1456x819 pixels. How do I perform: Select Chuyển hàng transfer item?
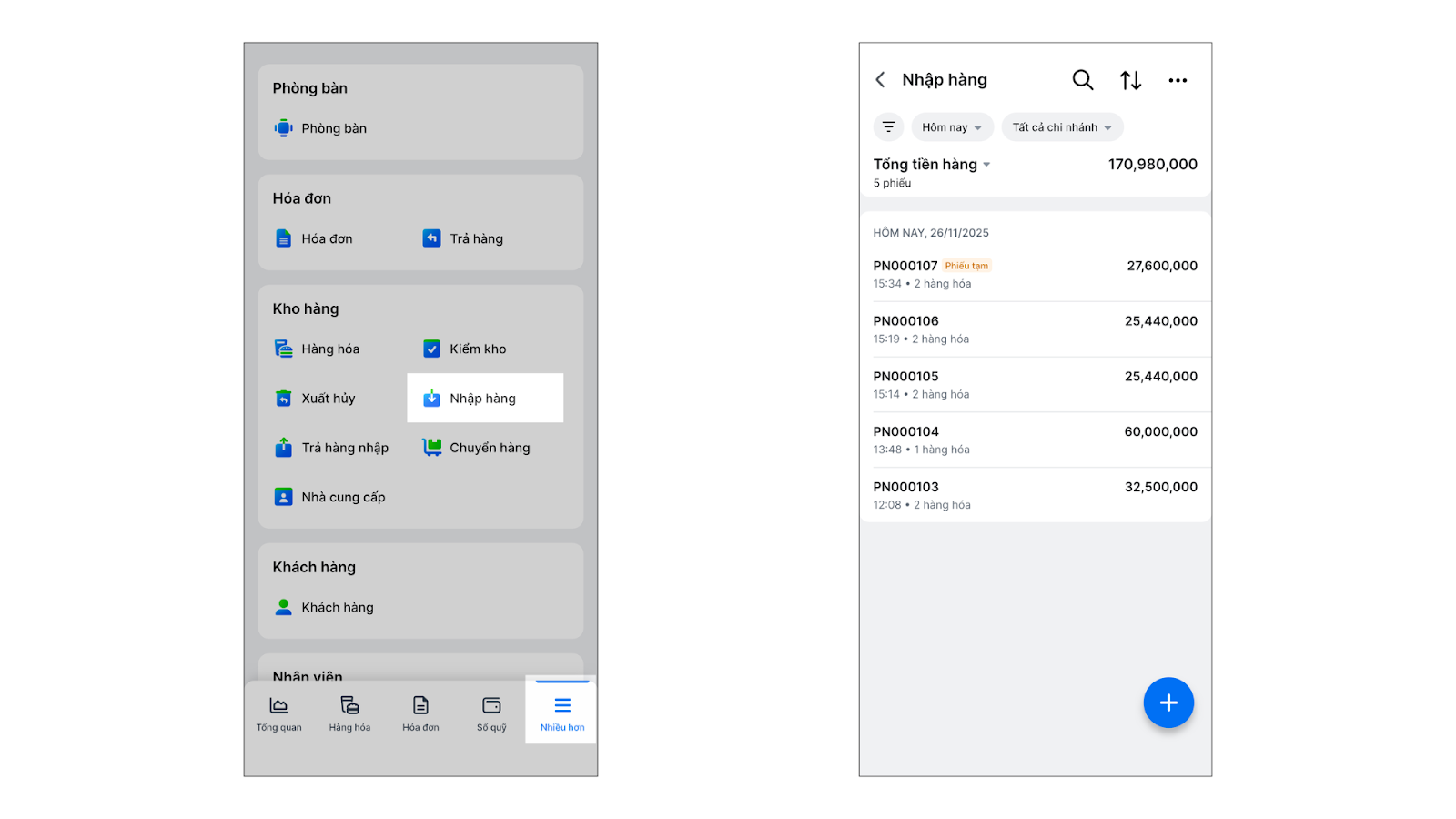(489, 448)
